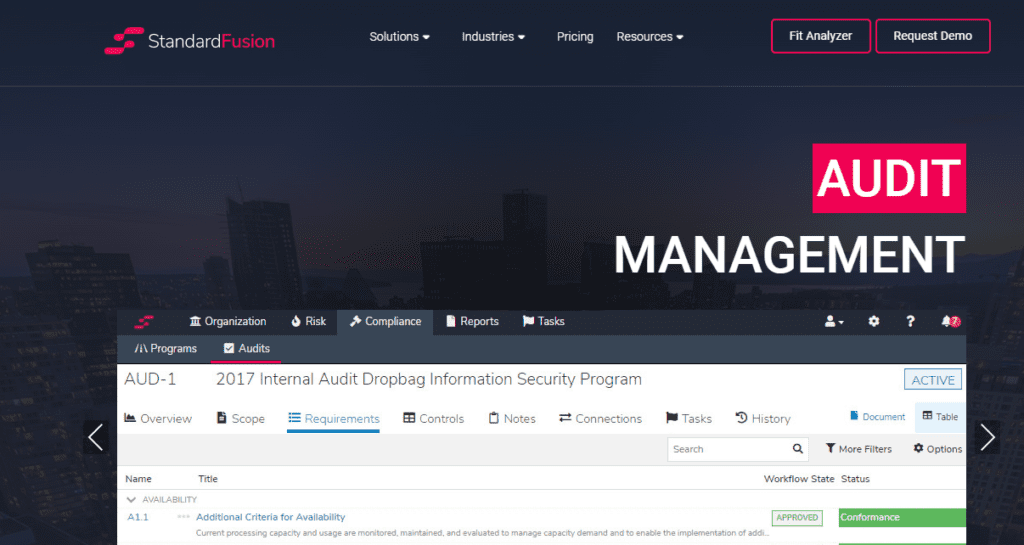Open the Risk menu

click(x=308, y=321)
